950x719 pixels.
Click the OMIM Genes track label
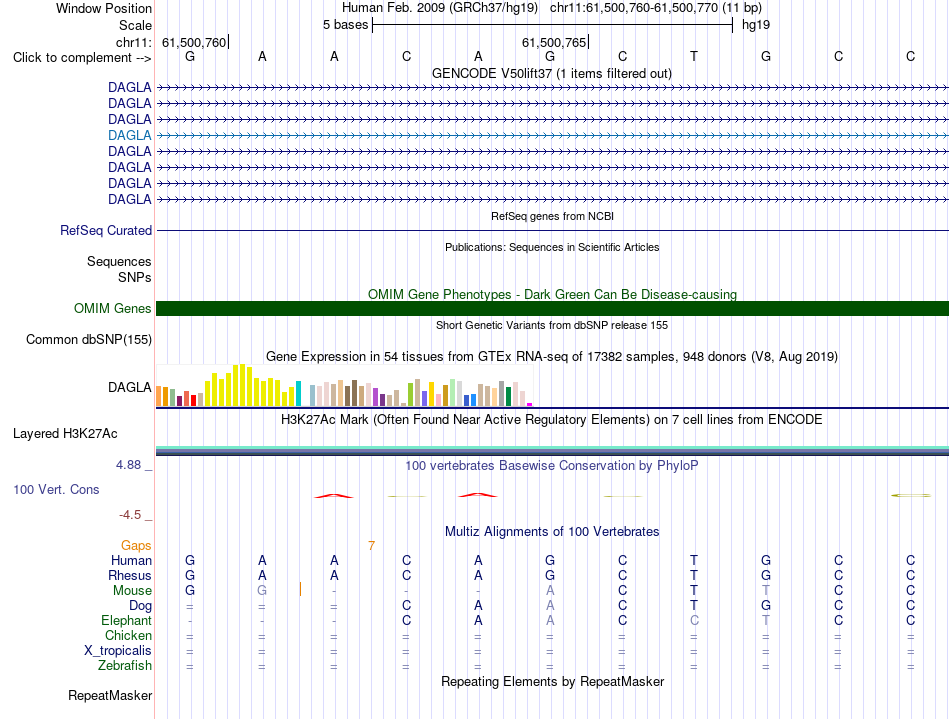112,308
